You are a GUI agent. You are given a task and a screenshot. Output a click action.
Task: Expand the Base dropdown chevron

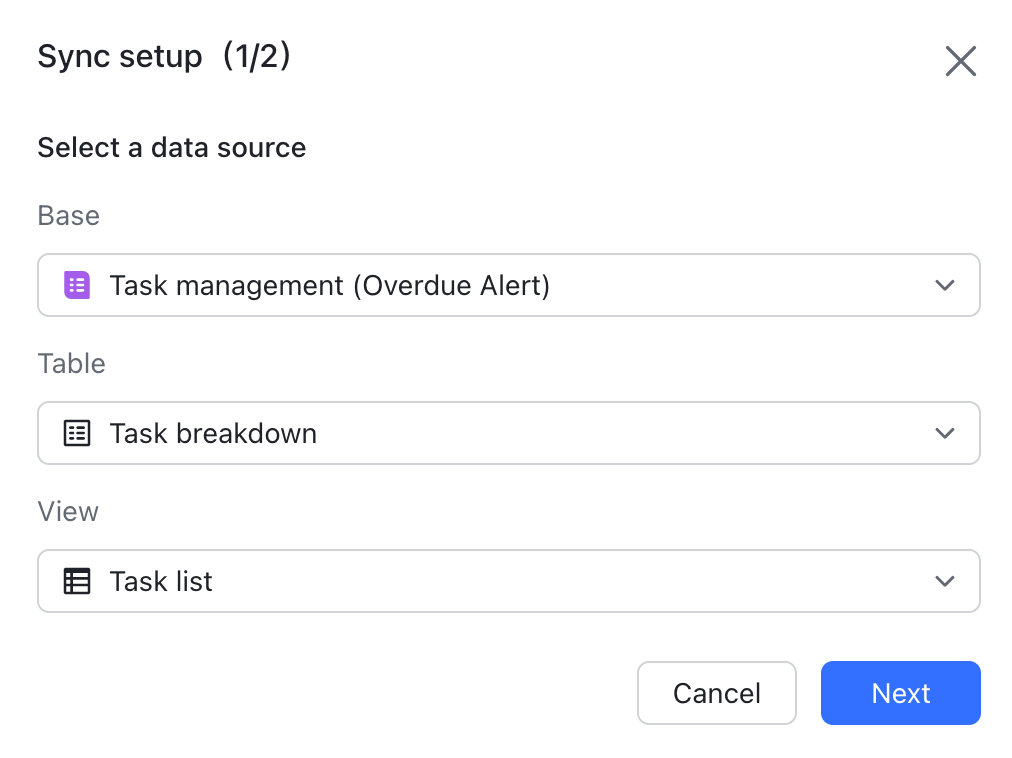coord(944,285)
